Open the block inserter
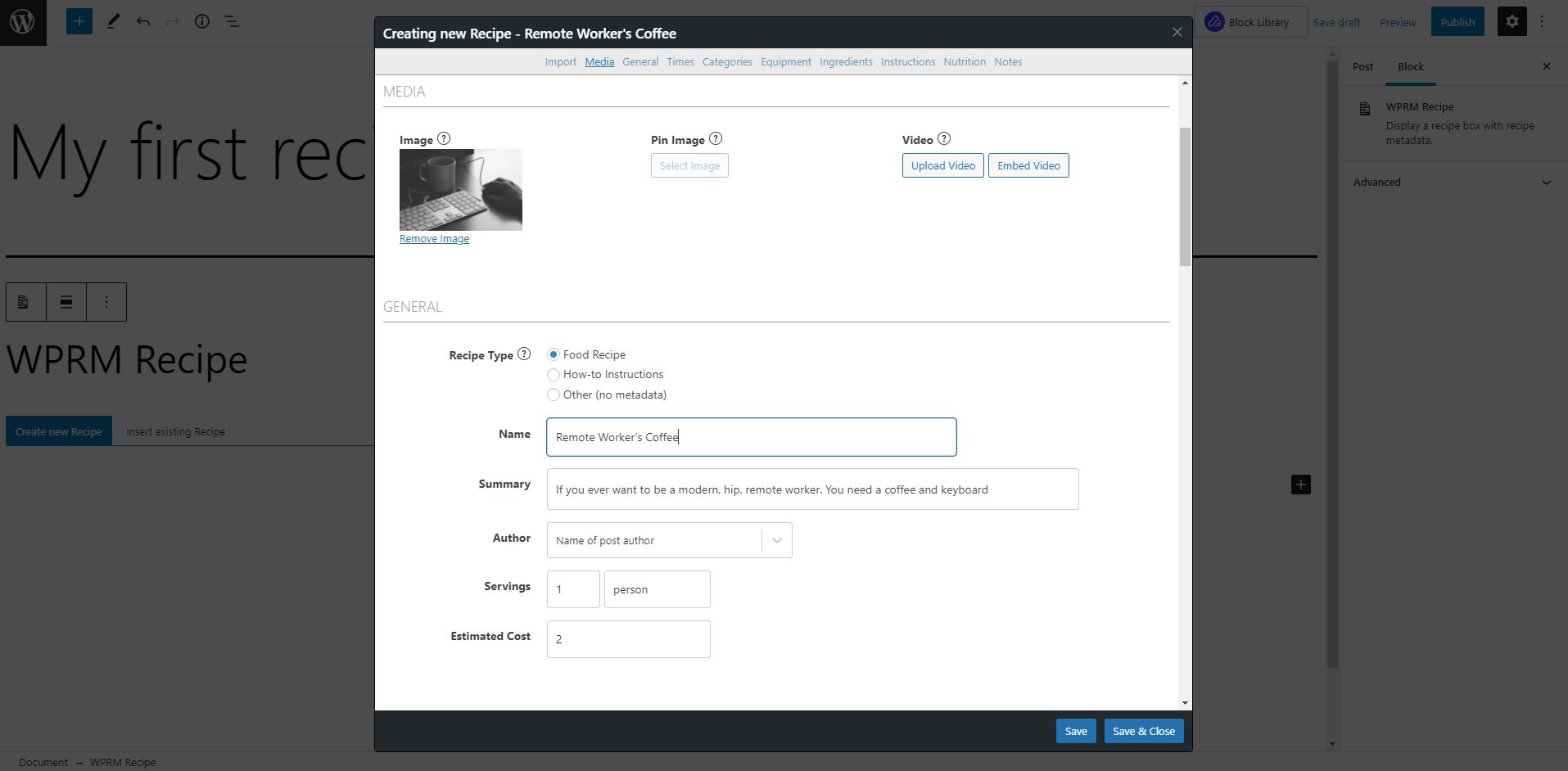This screenshot has width=1568, height=771. pos(79,21)
